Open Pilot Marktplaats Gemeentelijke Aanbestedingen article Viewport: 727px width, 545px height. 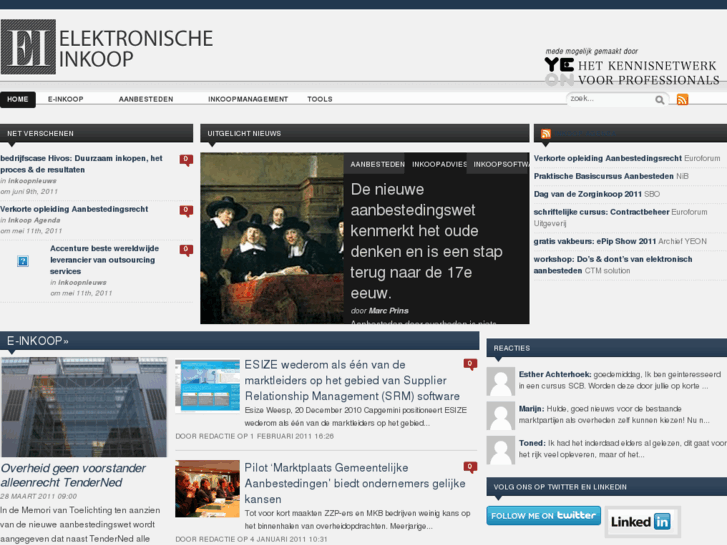pos(355,483)
